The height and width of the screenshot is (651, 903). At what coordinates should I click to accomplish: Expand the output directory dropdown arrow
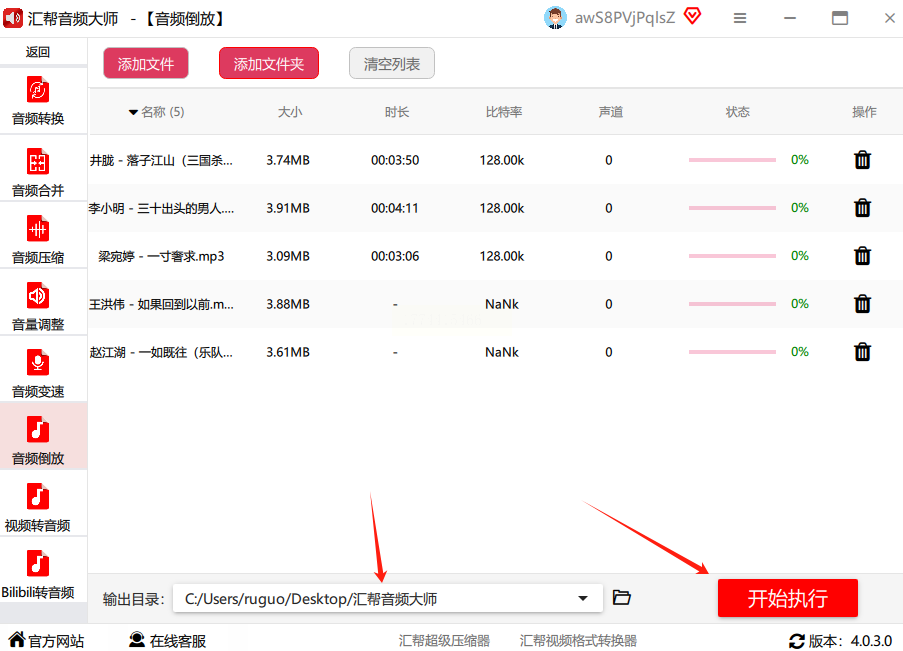pos(583,599)
